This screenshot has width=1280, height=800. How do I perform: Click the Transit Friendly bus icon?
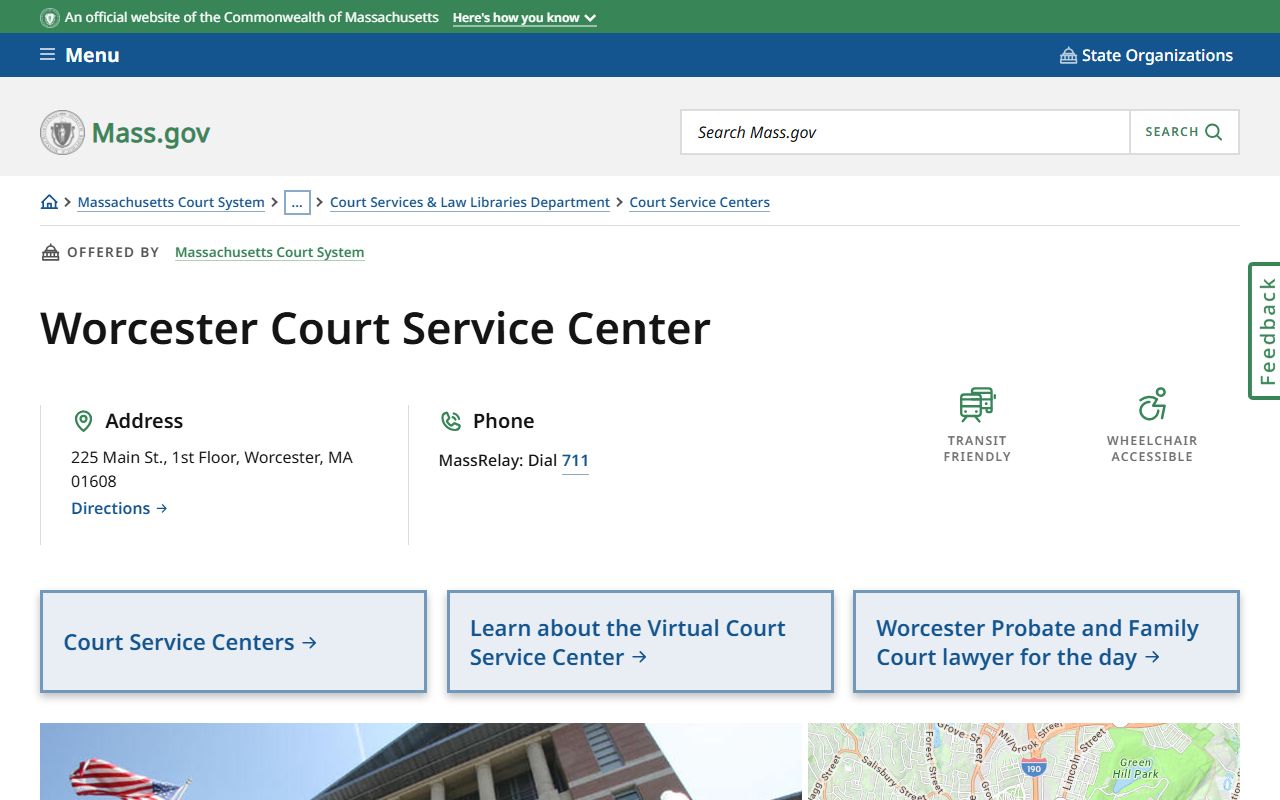[977, 404]
